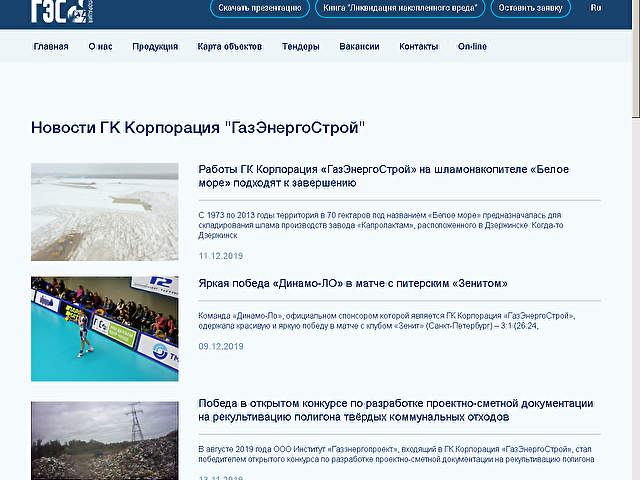This screenshot has height=480, width=640.
Task: Open the Продукция menu item
Action: (x=155, y=47)
